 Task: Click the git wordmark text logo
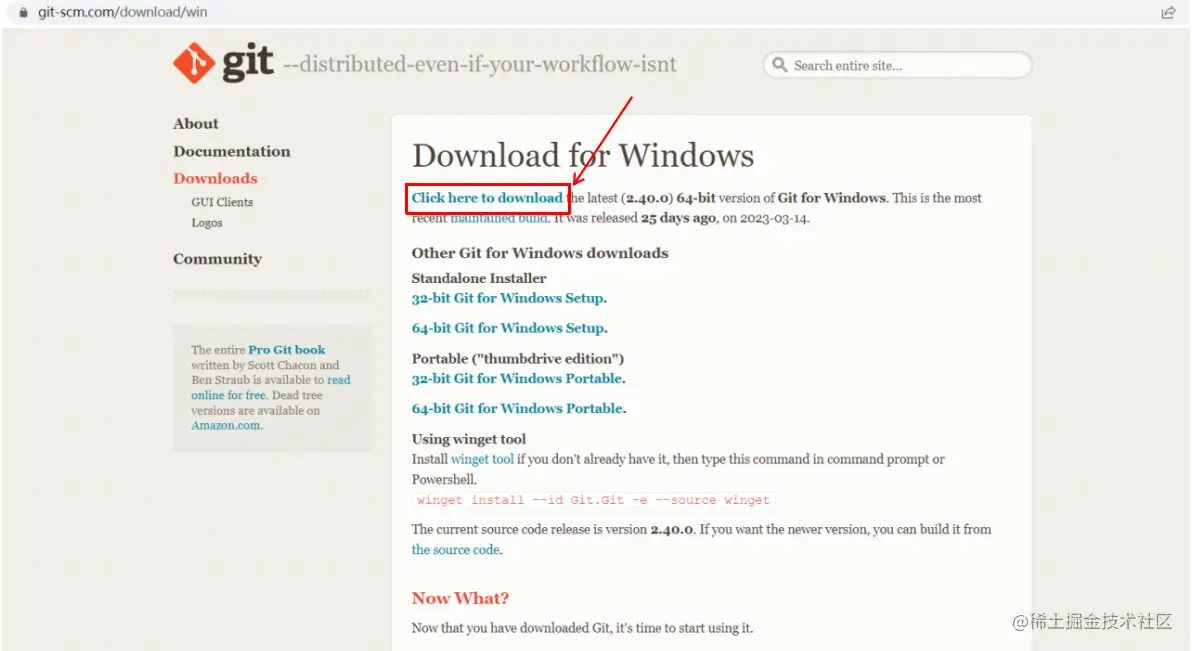coord(248,62)
